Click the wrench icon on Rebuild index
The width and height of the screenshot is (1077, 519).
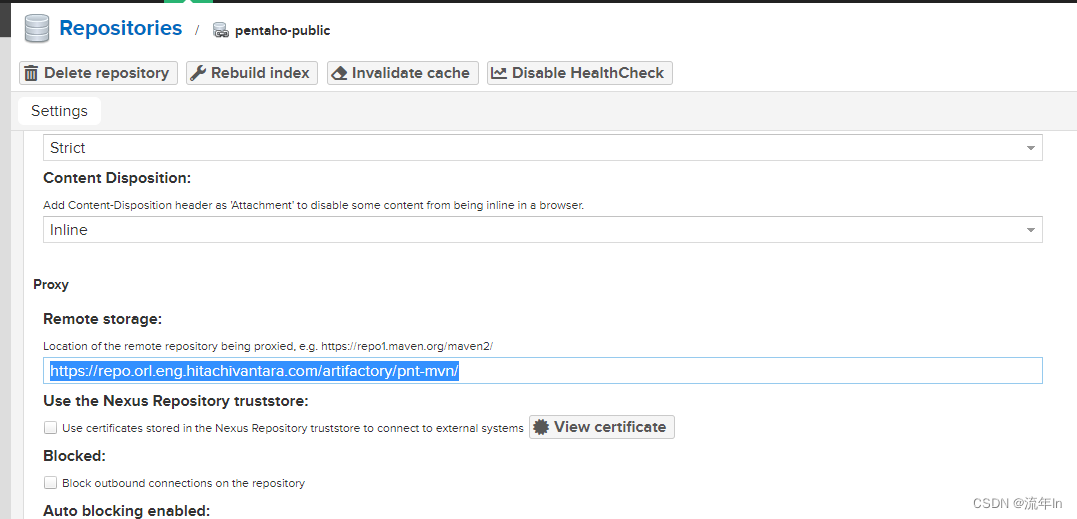coord(198,73)
